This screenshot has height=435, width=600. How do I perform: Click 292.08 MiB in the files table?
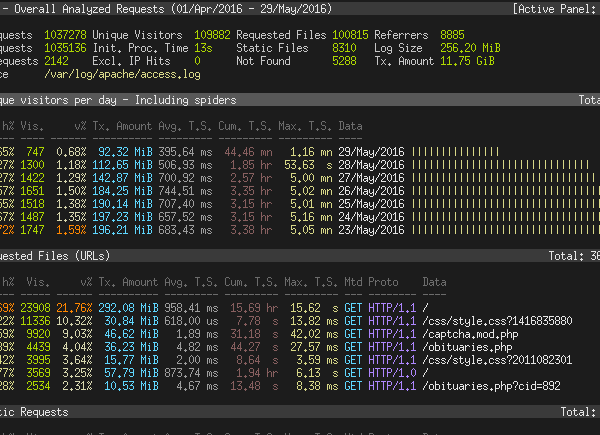[128, 308]
